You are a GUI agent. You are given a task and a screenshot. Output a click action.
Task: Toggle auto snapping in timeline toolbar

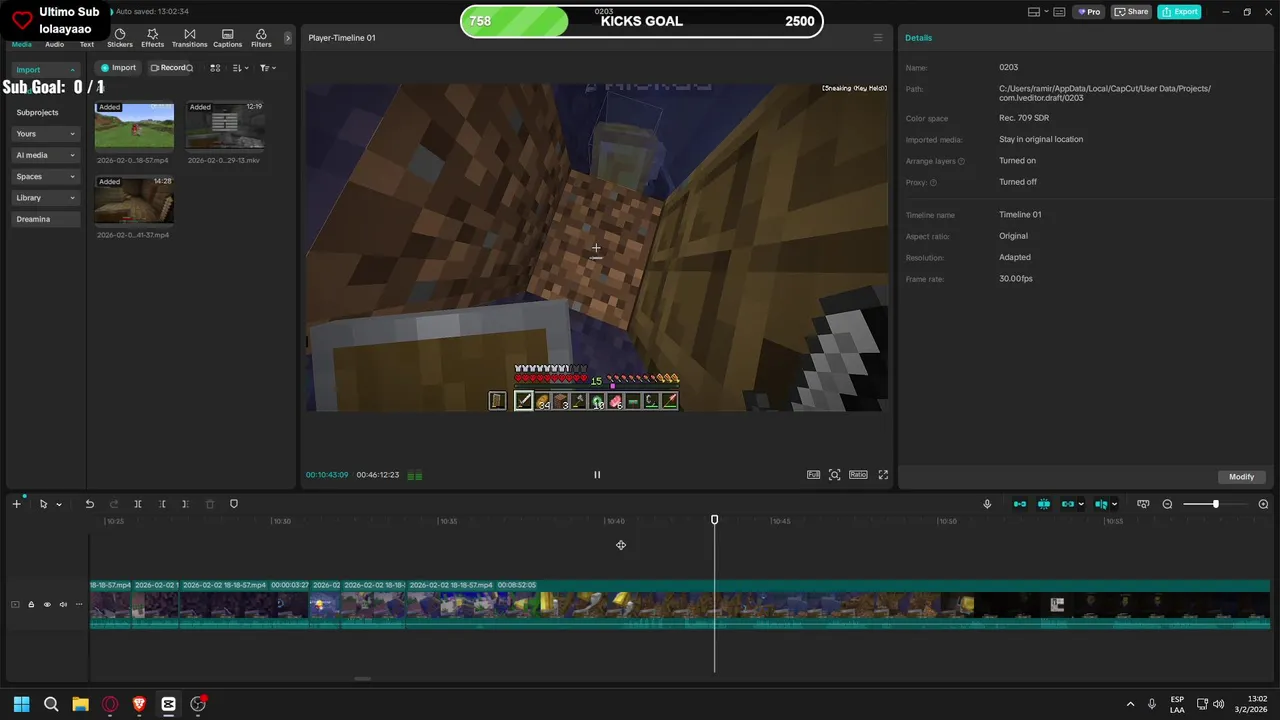pyautogui.click(x=1044, y=504)
